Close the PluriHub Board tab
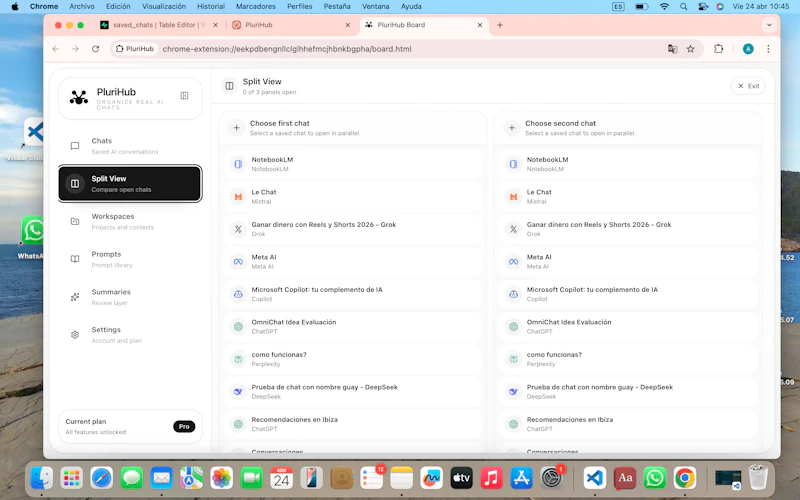Viewport: 800px width, 500px height. [480, 24]
